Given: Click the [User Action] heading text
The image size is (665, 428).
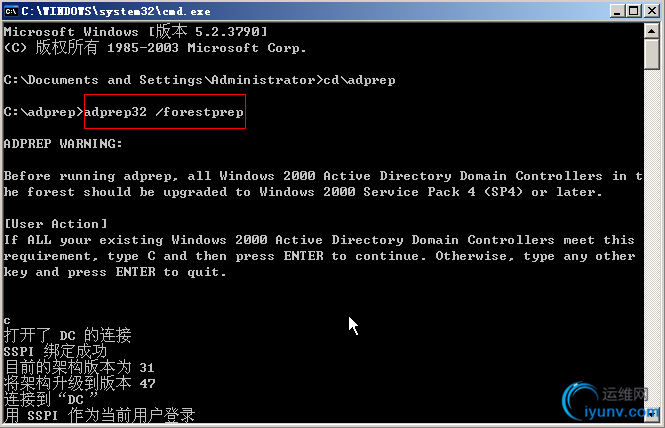Looking at the screenshot, I should [x=55, y=224].
